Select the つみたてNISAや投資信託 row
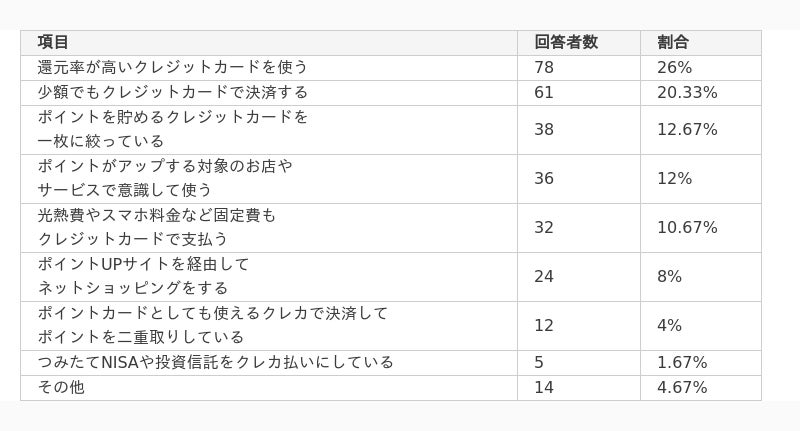The height and width of the screenshot is (431, 800). (x=391, y=363)
